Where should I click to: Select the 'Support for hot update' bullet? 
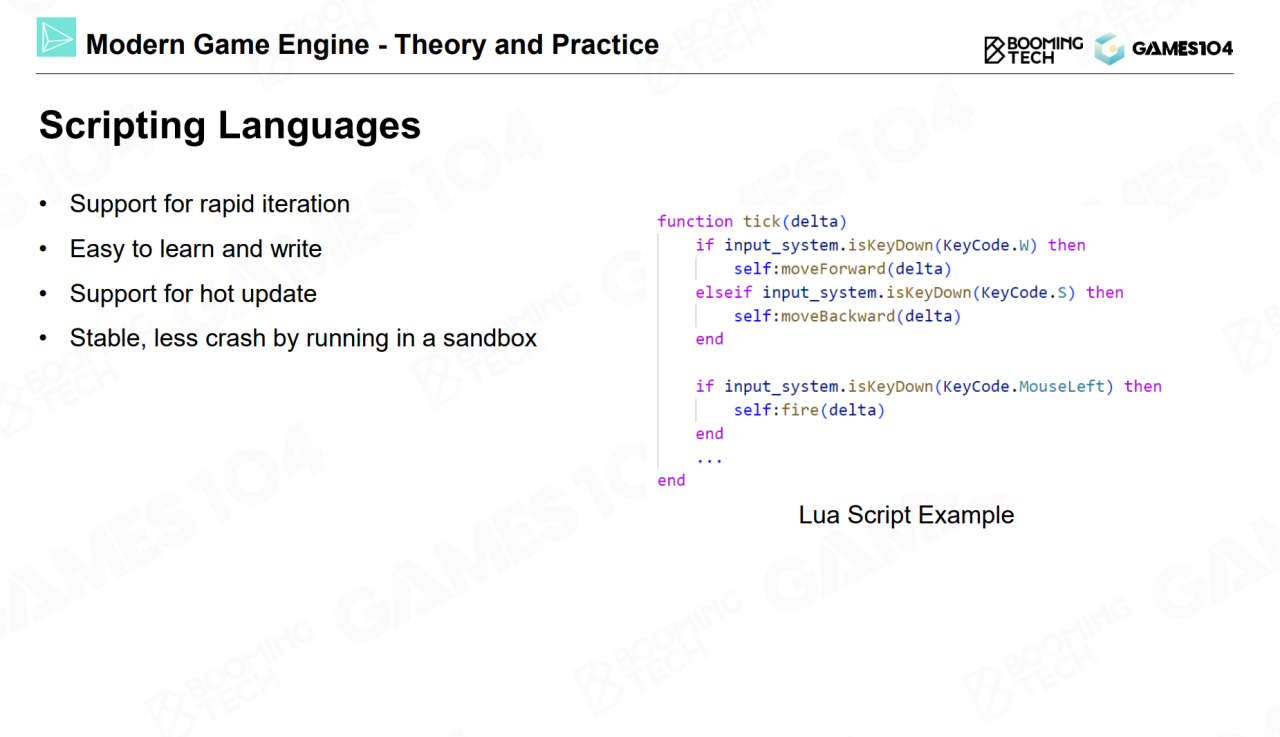[x=193, y=294]
